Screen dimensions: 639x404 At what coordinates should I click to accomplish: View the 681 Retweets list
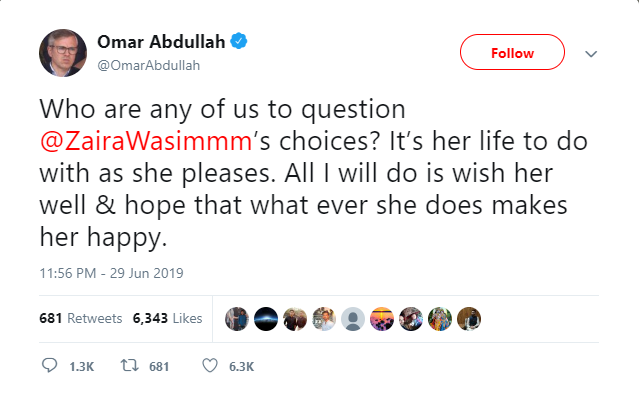point(80,319)
